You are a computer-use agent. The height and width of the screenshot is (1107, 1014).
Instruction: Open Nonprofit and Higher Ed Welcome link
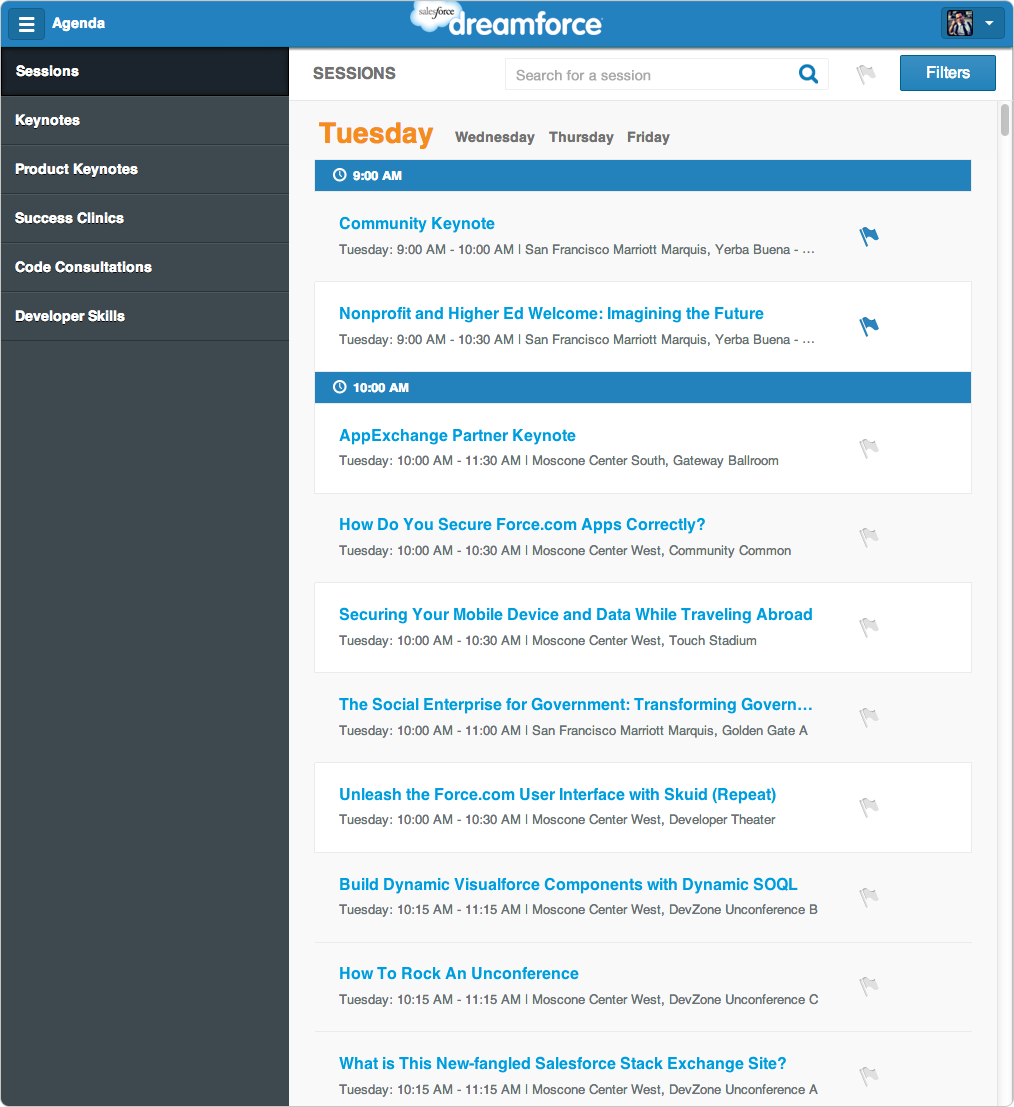tap(551, 313)
